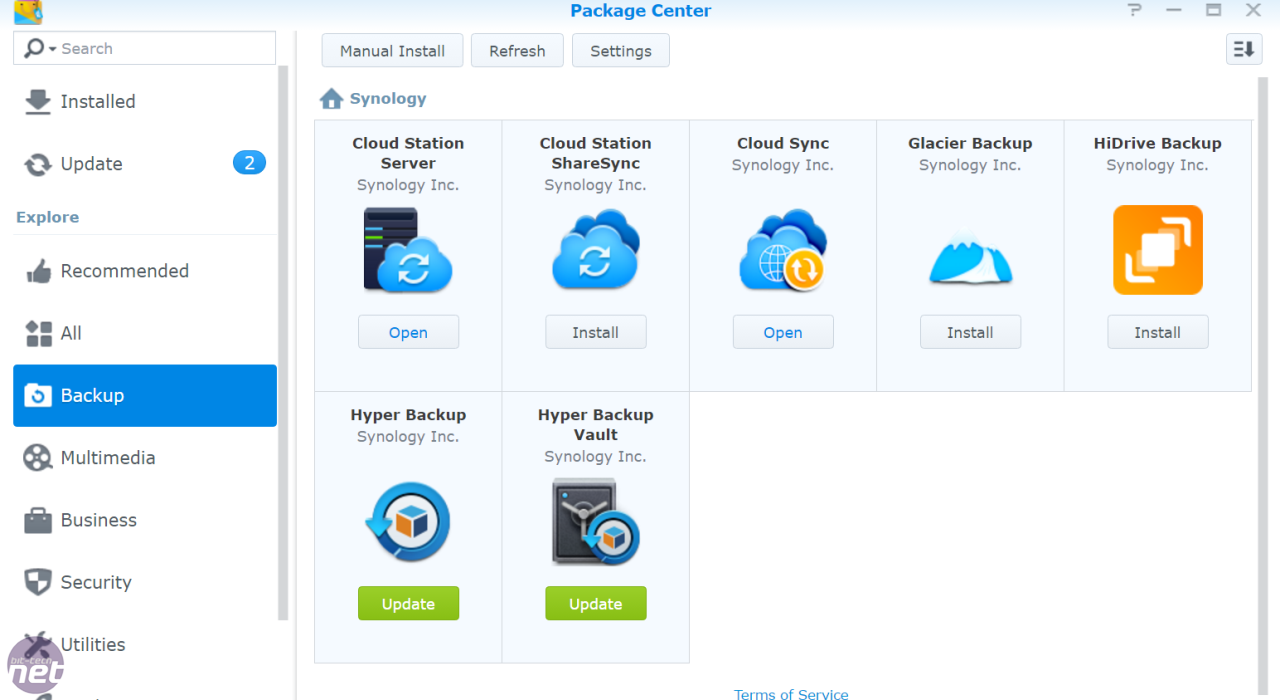Screen dimensions: 1280x700
Task: Click the Cloud Station Server title text
Action: pyautogui.click(x=408, y=153)
